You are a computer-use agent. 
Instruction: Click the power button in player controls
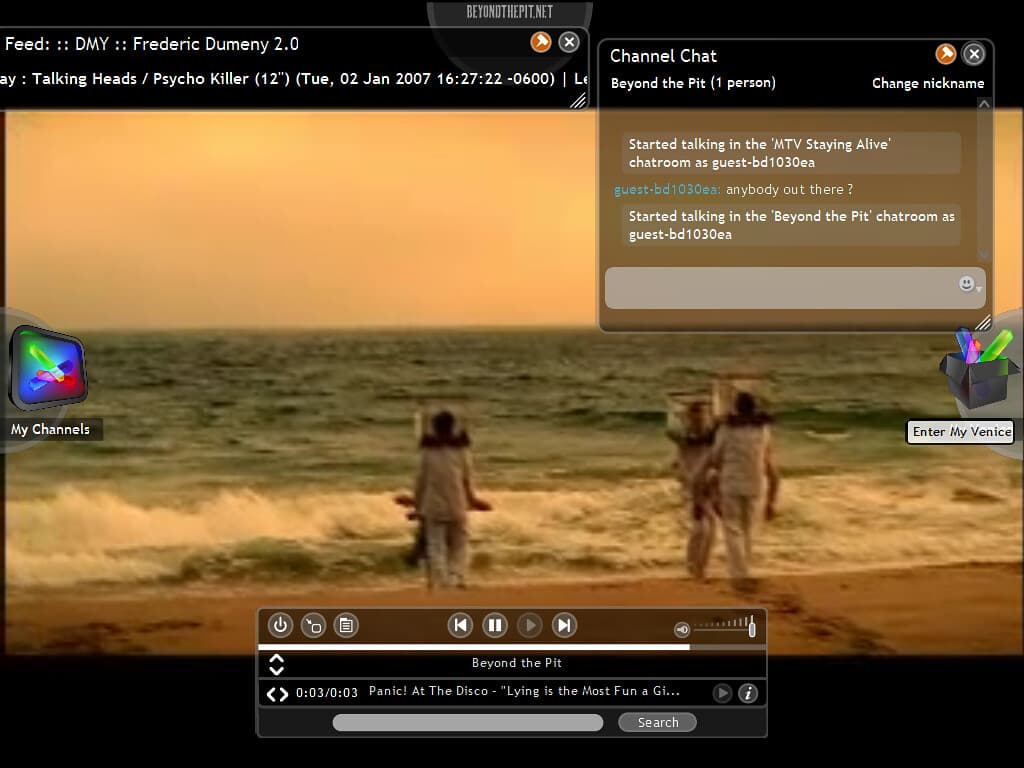(280, 625)
